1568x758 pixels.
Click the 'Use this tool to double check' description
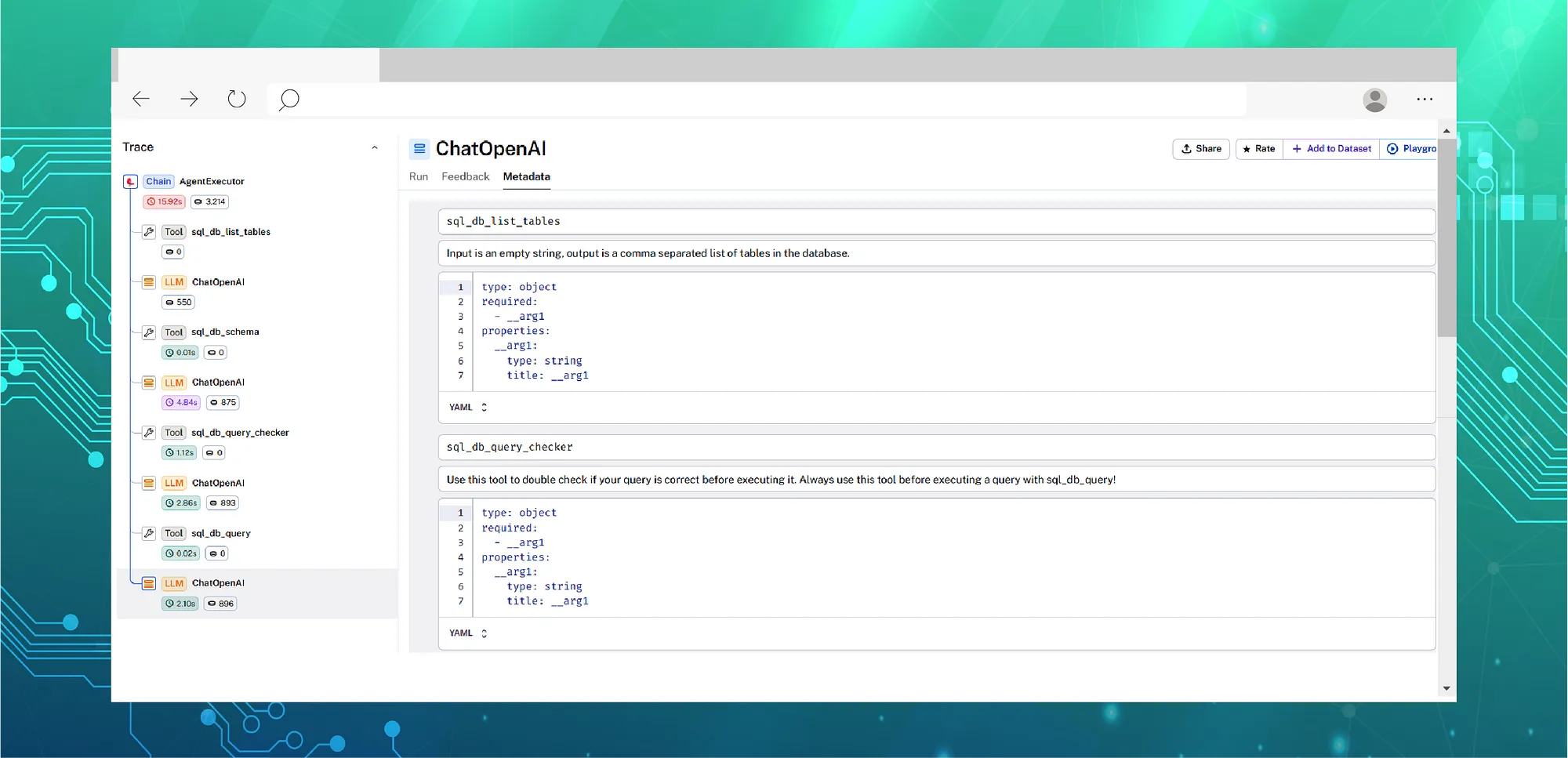936,479
